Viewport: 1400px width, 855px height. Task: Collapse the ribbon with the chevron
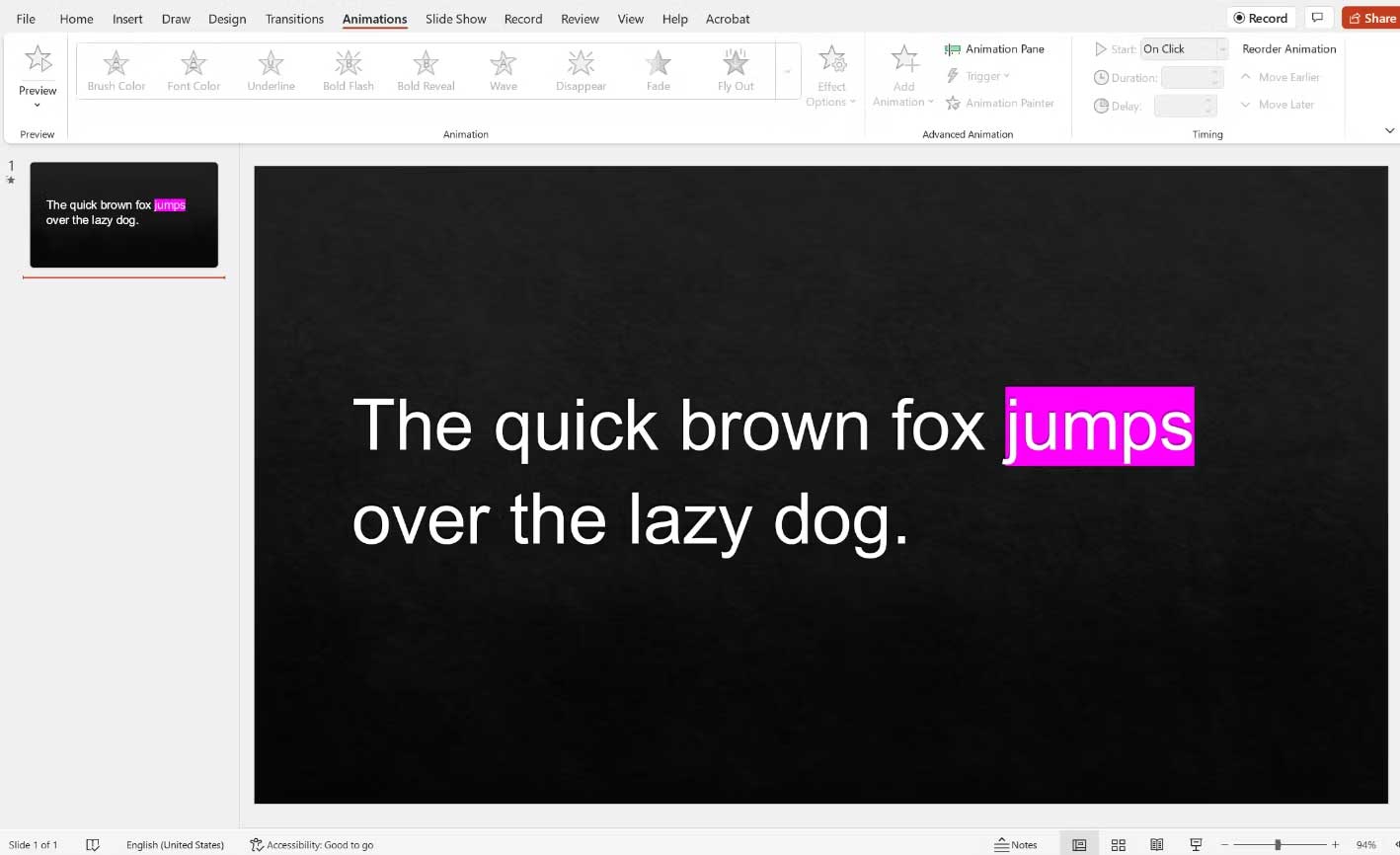coord(1389,130)
